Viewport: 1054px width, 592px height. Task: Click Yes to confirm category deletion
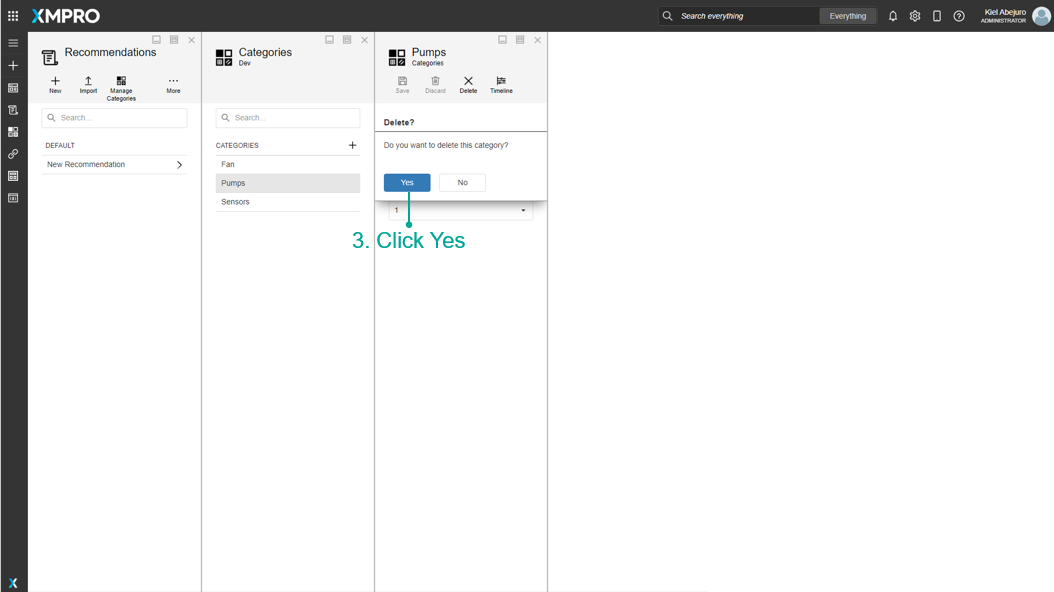(x=407, y=183)
